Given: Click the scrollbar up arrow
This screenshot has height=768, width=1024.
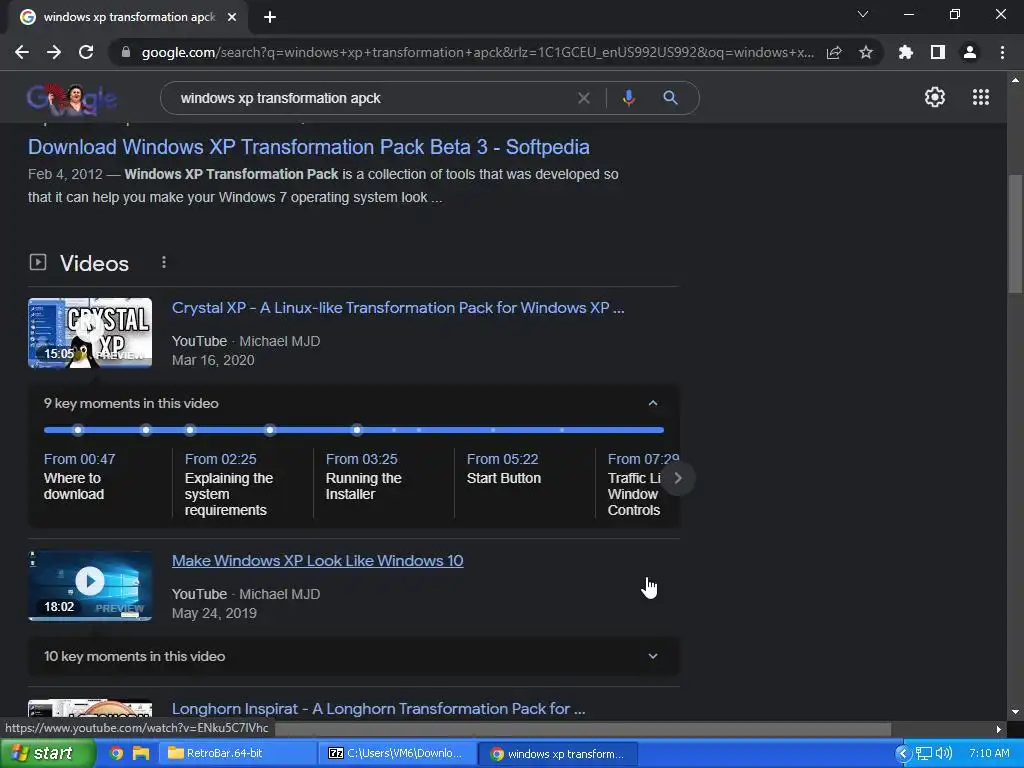Looking at the screenshot, I should (x=1015, y=80).
